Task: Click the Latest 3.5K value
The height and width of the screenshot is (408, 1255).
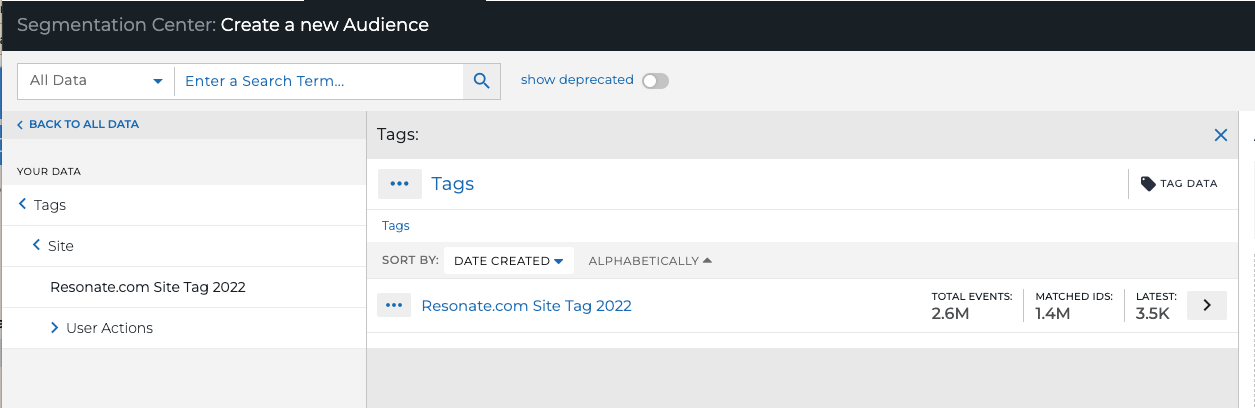Action: (x=1152, y=314)
